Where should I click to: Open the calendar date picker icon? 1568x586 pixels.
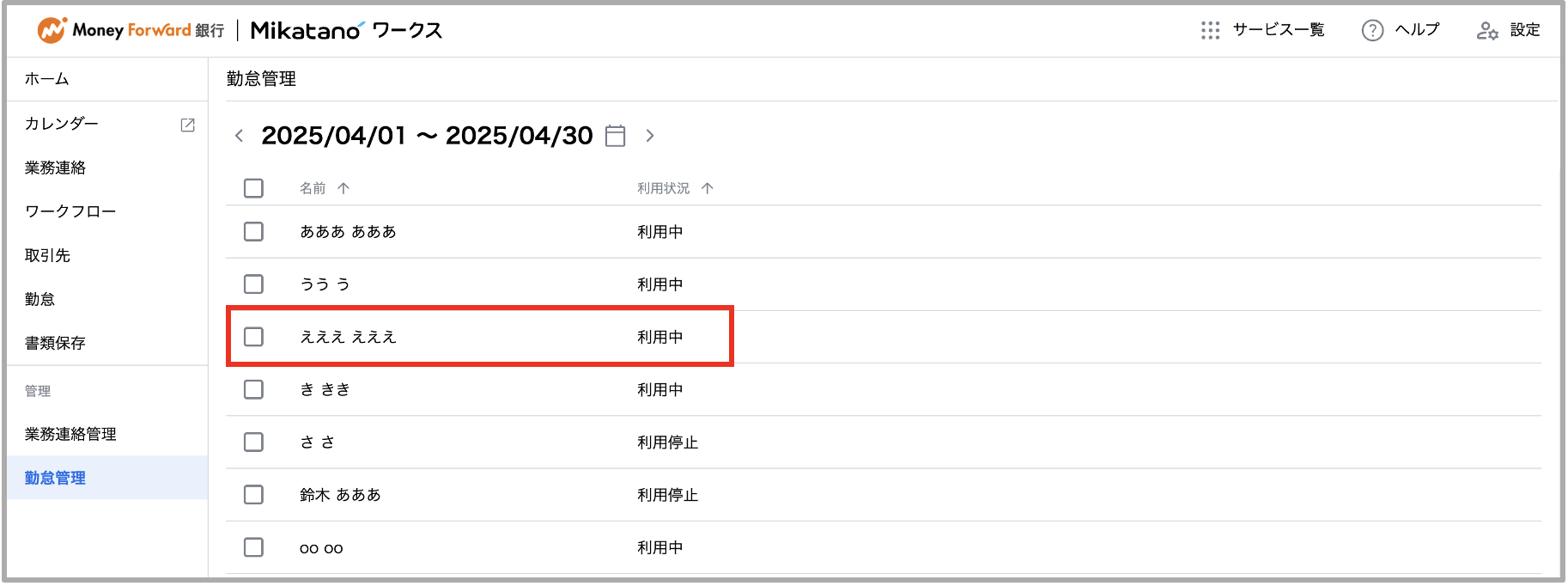[615, 136]
